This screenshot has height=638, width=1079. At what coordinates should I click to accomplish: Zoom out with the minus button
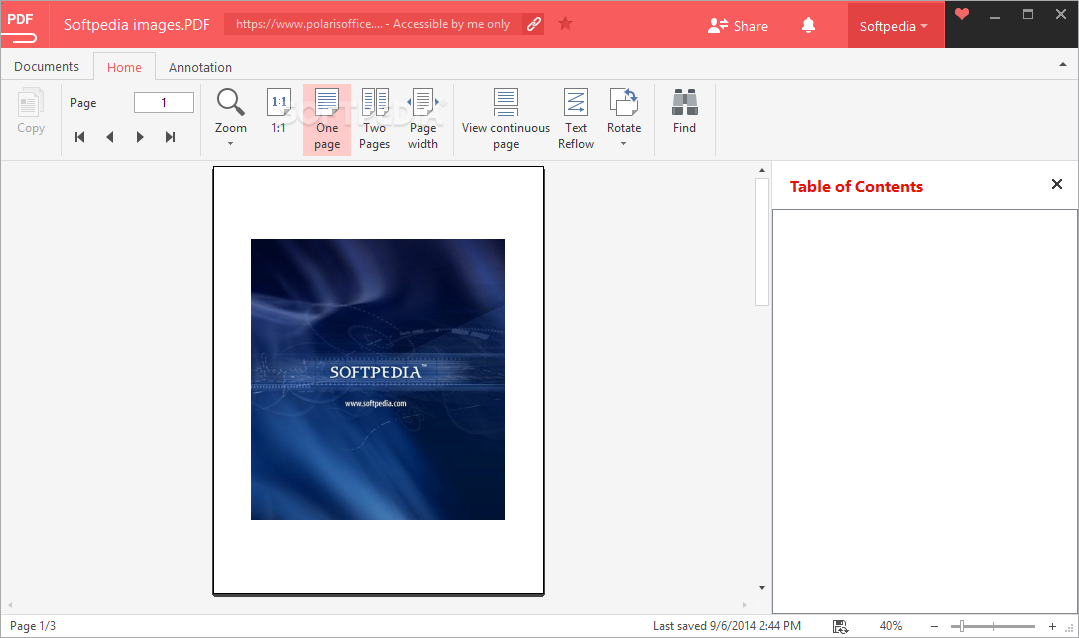[934, 626]
